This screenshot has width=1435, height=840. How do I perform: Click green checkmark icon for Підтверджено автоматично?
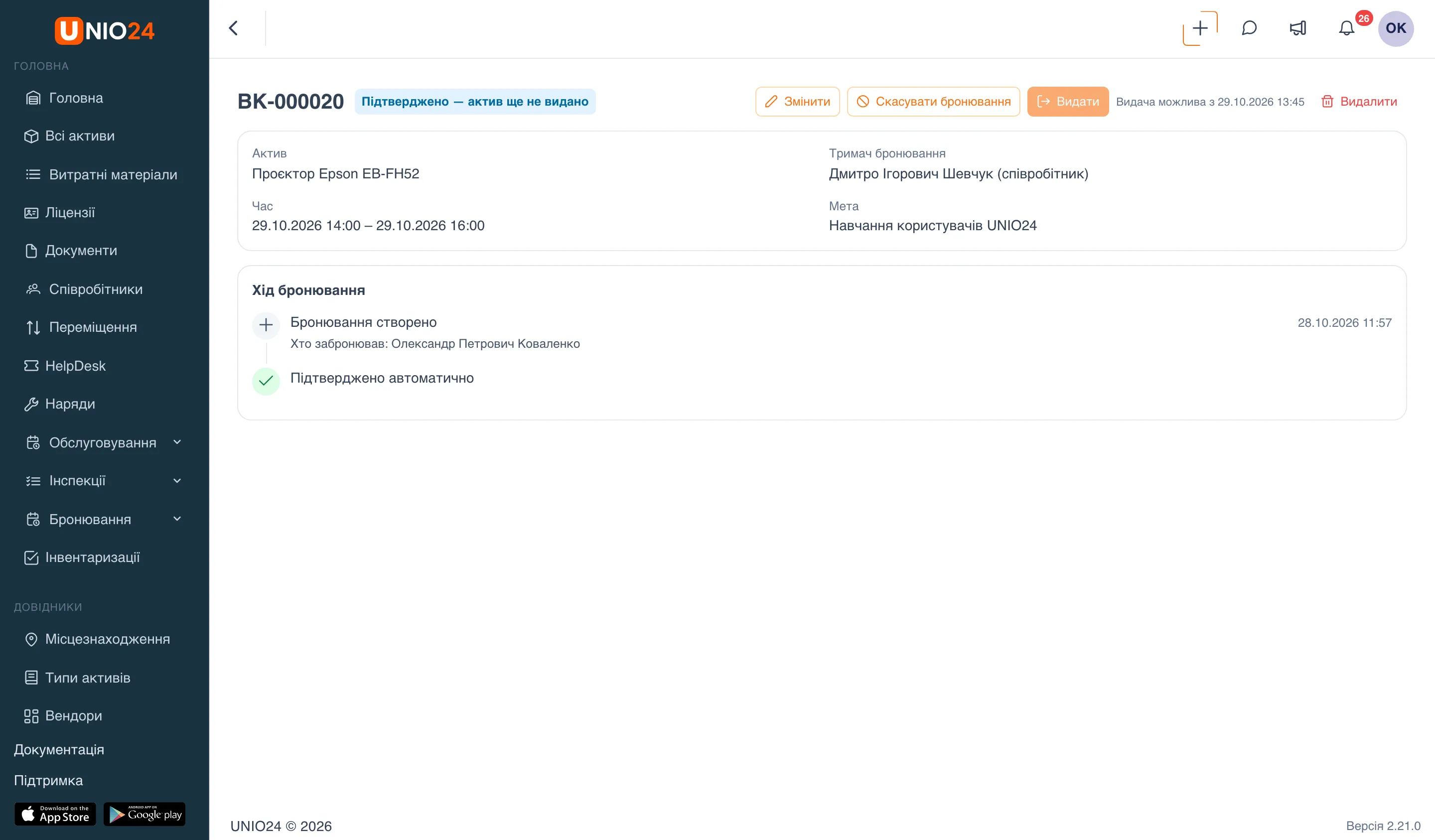click(266, 381)
